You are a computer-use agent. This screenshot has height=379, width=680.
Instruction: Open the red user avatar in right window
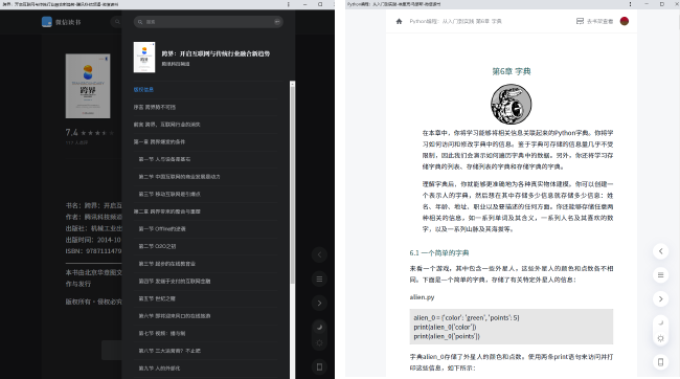[x=624, y=21]
